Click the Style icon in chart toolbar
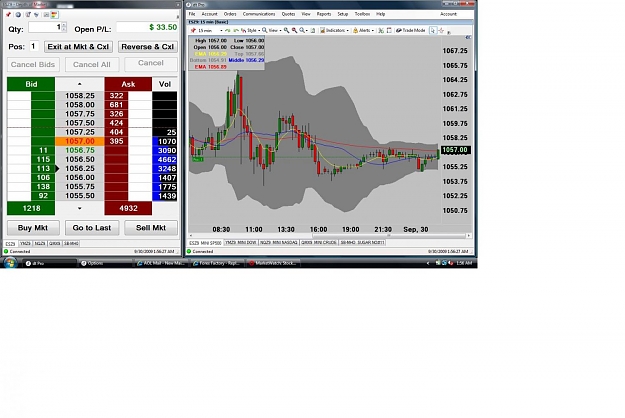625x418 pixels. click(244, 30)
